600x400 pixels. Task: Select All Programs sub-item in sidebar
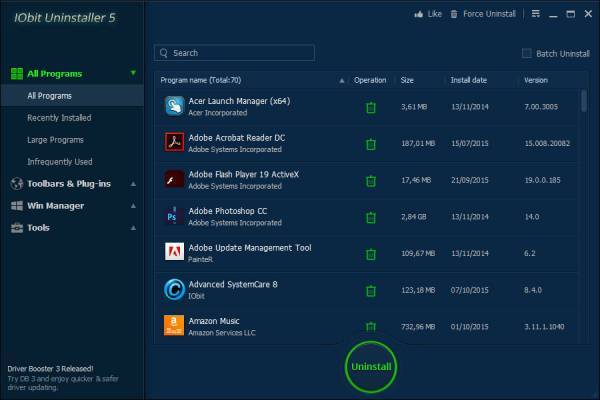tap(72, 96)
